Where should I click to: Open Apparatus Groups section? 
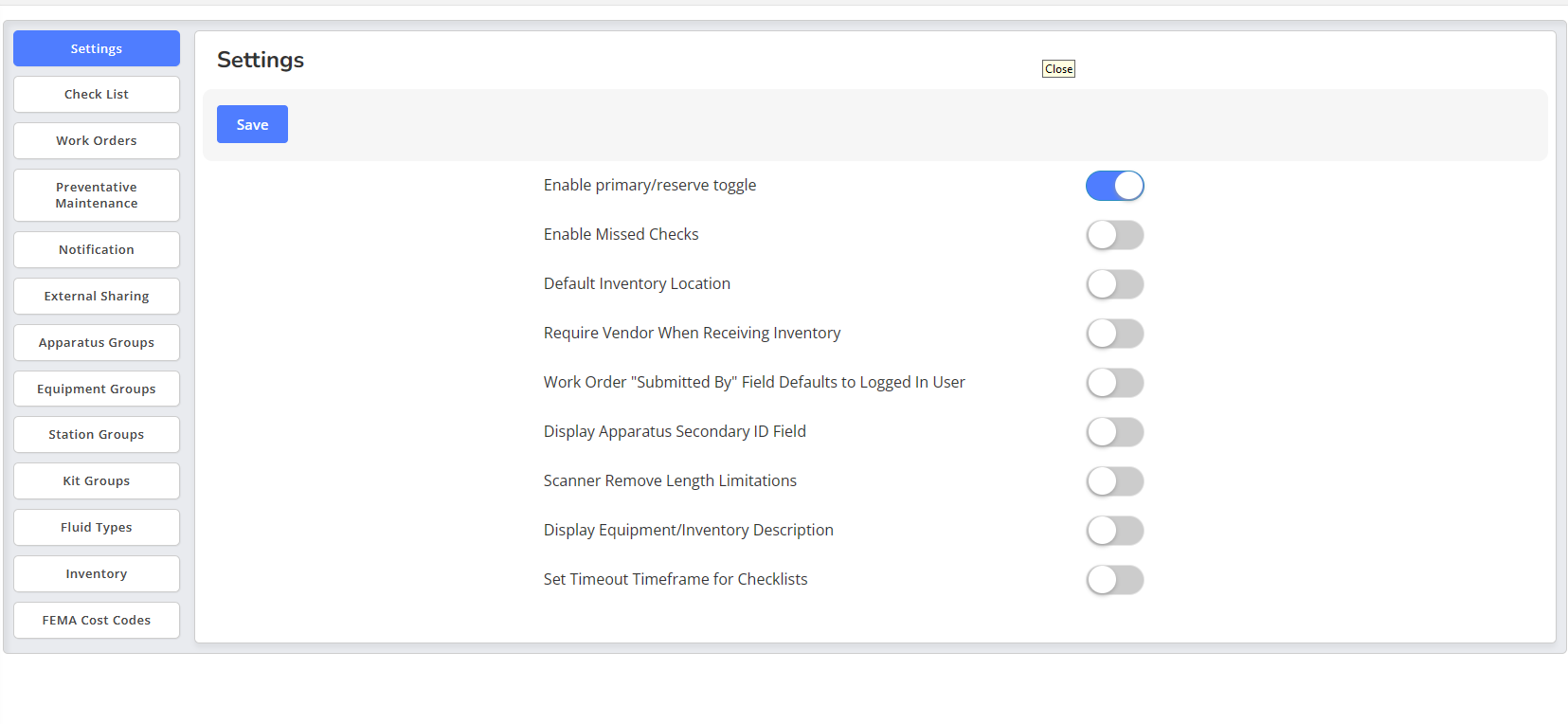pyautogui.click(x=97, y=343)
